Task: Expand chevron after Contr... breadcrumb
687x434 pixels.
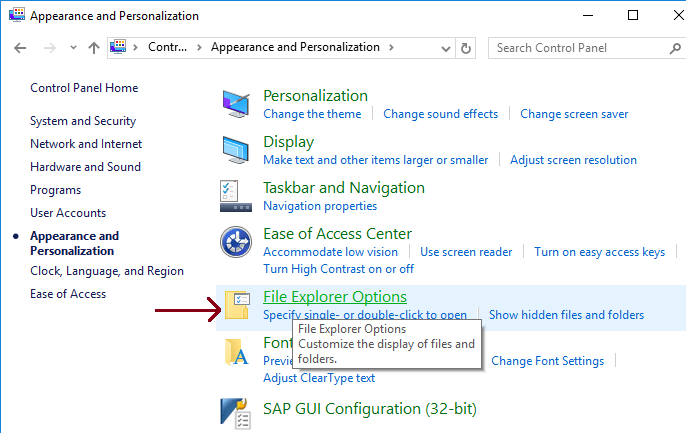Action: [199, 47]
